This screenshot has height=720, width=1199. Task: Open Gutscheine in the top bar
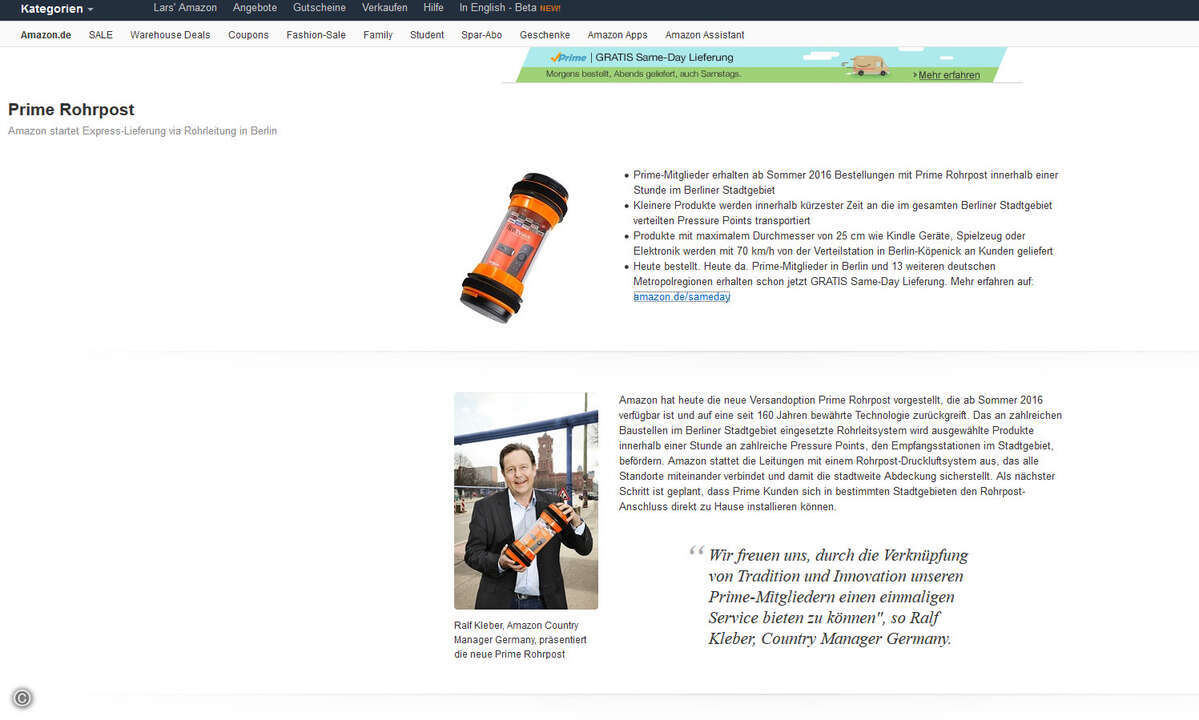[x=319, y=8]
